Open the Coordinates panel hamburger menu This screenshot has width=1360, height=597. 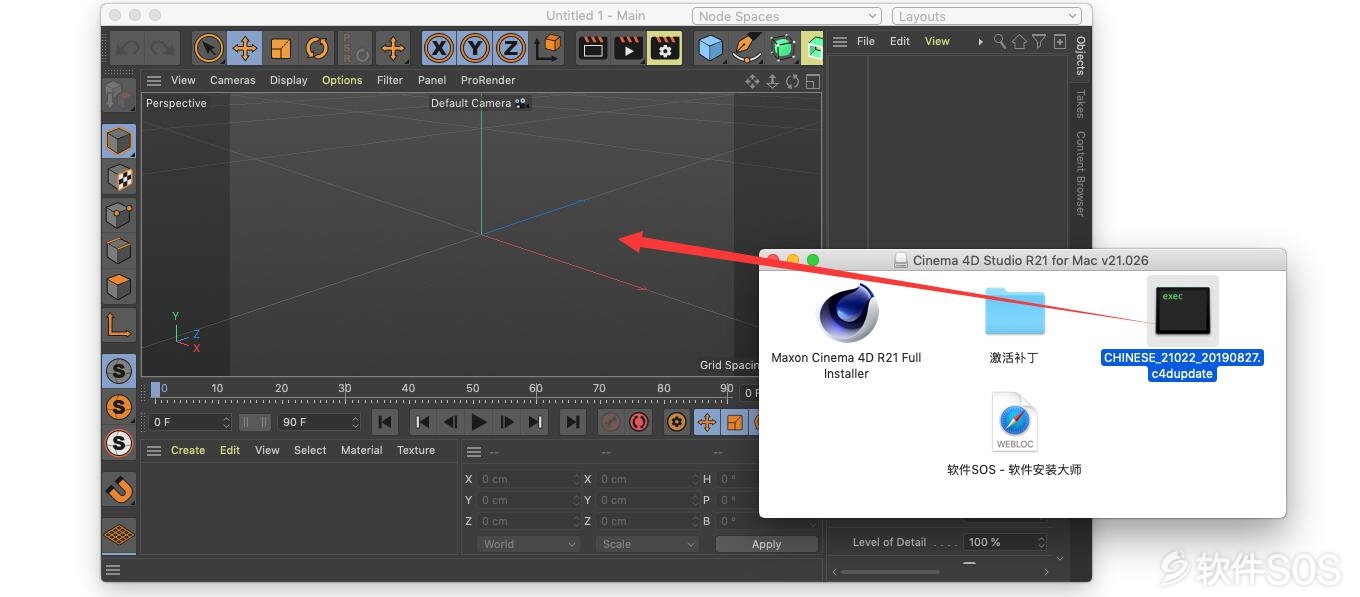pos(474,452)
